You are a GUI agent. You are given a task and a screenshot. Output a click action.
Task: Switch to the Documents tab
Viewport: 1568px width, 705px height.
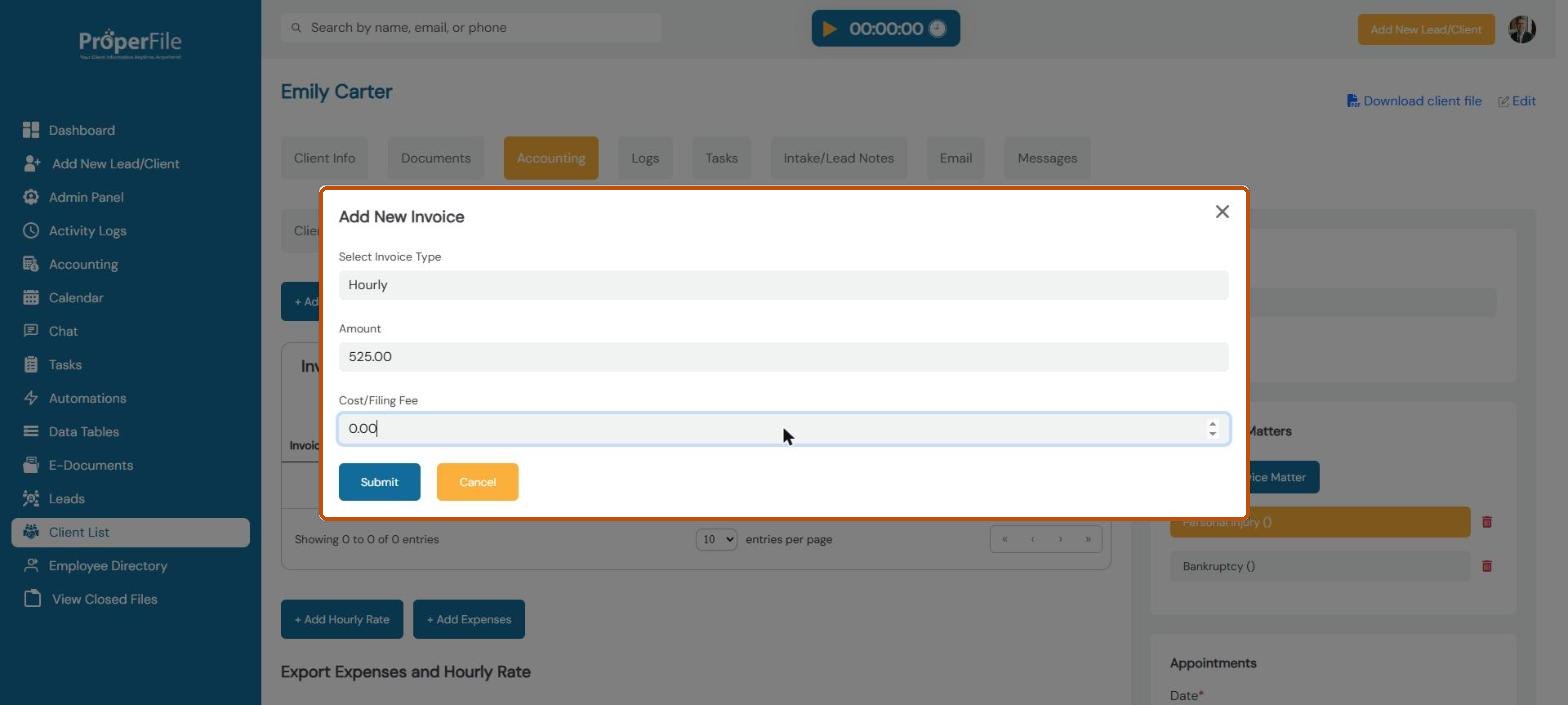435,158
